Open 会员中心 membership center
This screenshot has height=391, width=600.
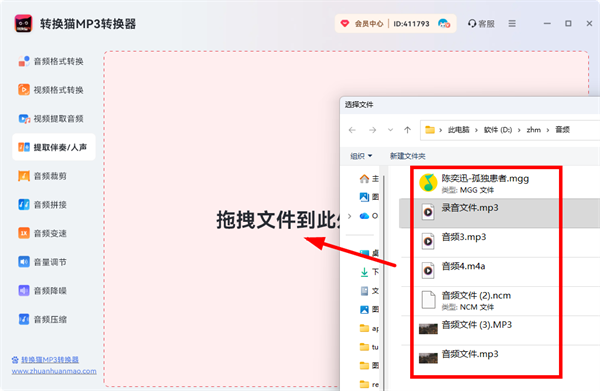tap(362, 24)
